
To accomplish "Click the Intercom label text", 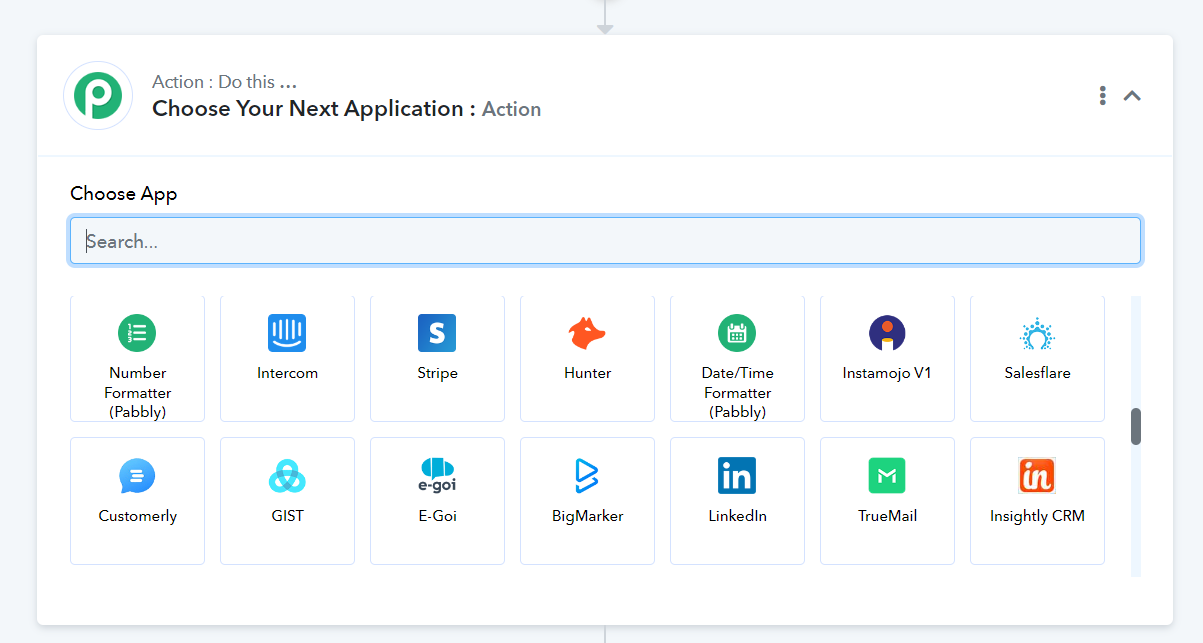I will point(287,373).
